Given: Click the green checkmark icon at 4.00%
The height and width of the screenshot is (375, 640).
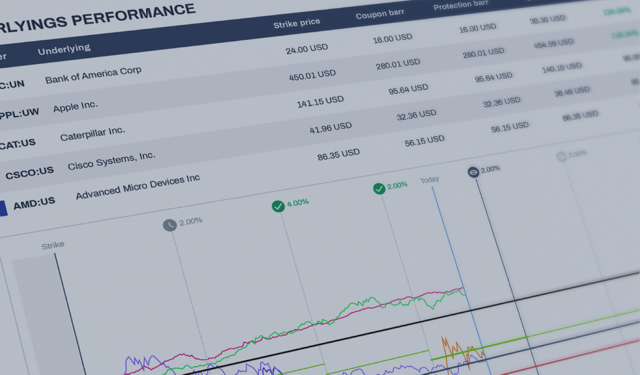Looking at the screenshot, I should click(278, 206).
